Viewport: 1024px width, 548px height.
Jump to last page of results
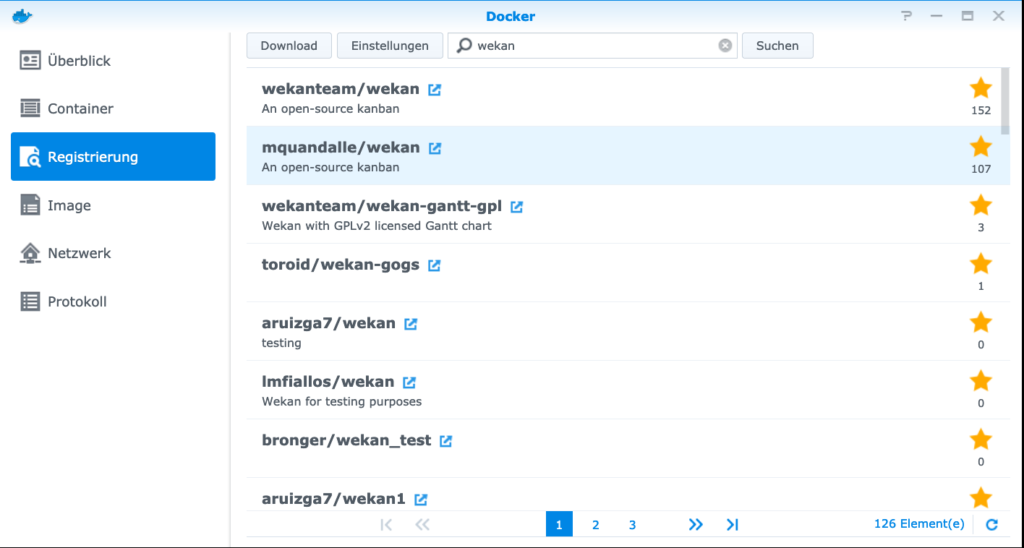[732, 524]
